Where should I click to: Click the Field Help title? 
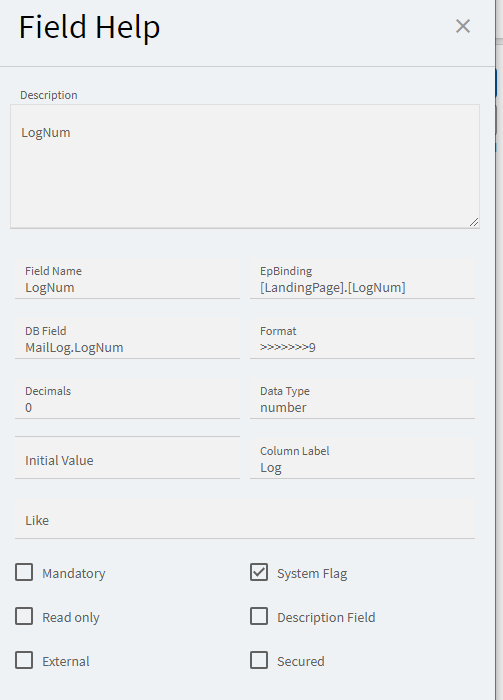[x=89, y=27]
